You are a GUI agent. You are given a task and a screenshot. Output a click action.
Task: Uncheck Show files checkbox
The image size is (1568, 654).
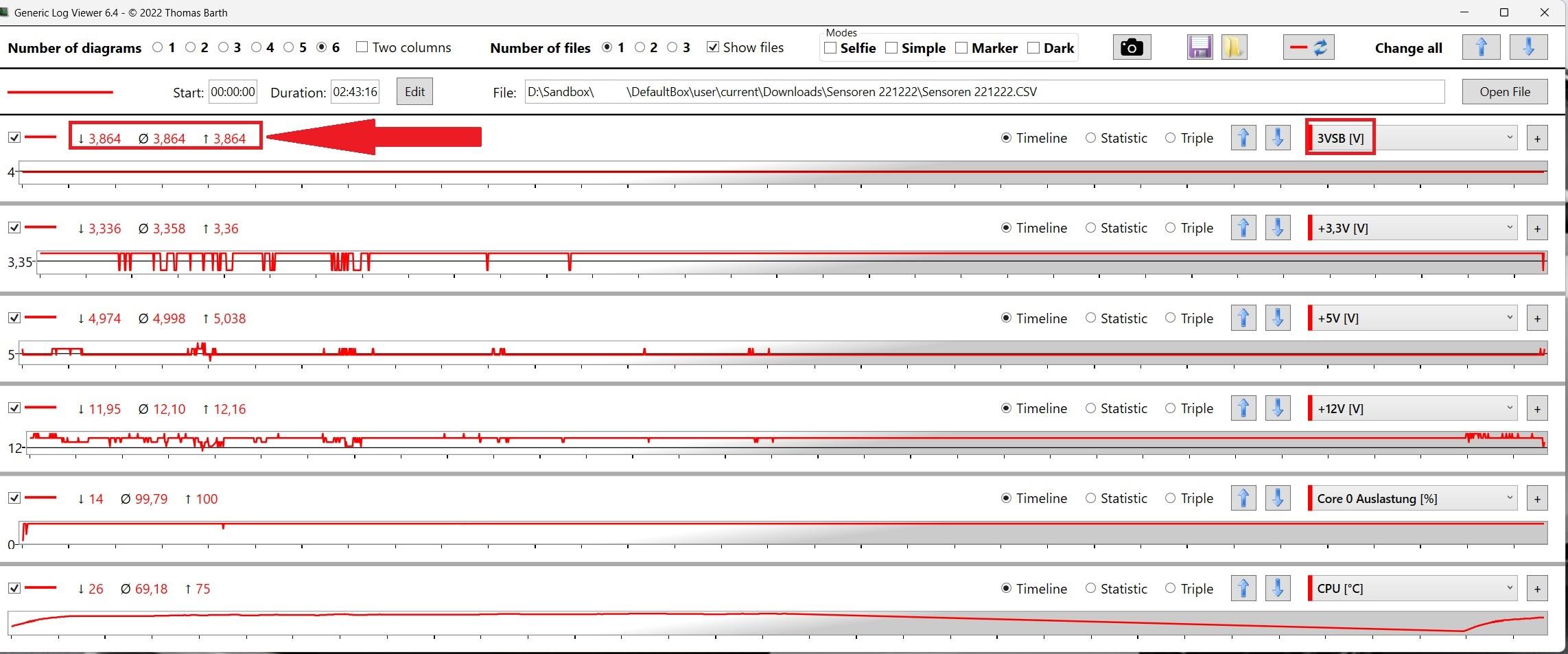click(x=713, y=47)
